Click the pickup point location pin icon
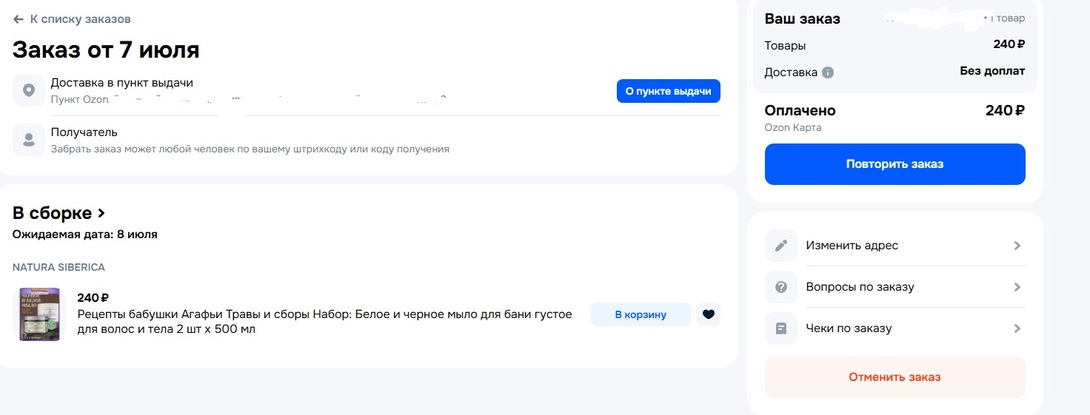 (29, 90)
